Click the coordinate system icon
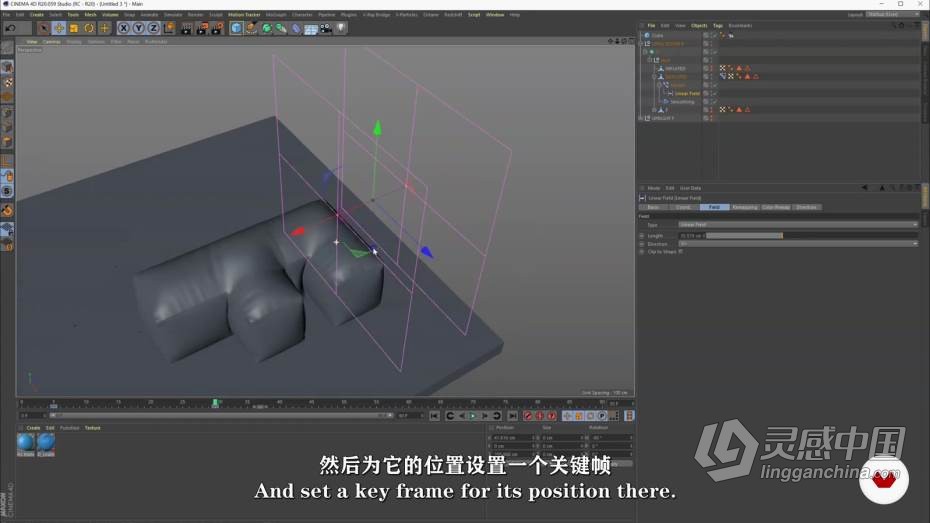This screenshot has width=930, height=523. coord(169,28)
